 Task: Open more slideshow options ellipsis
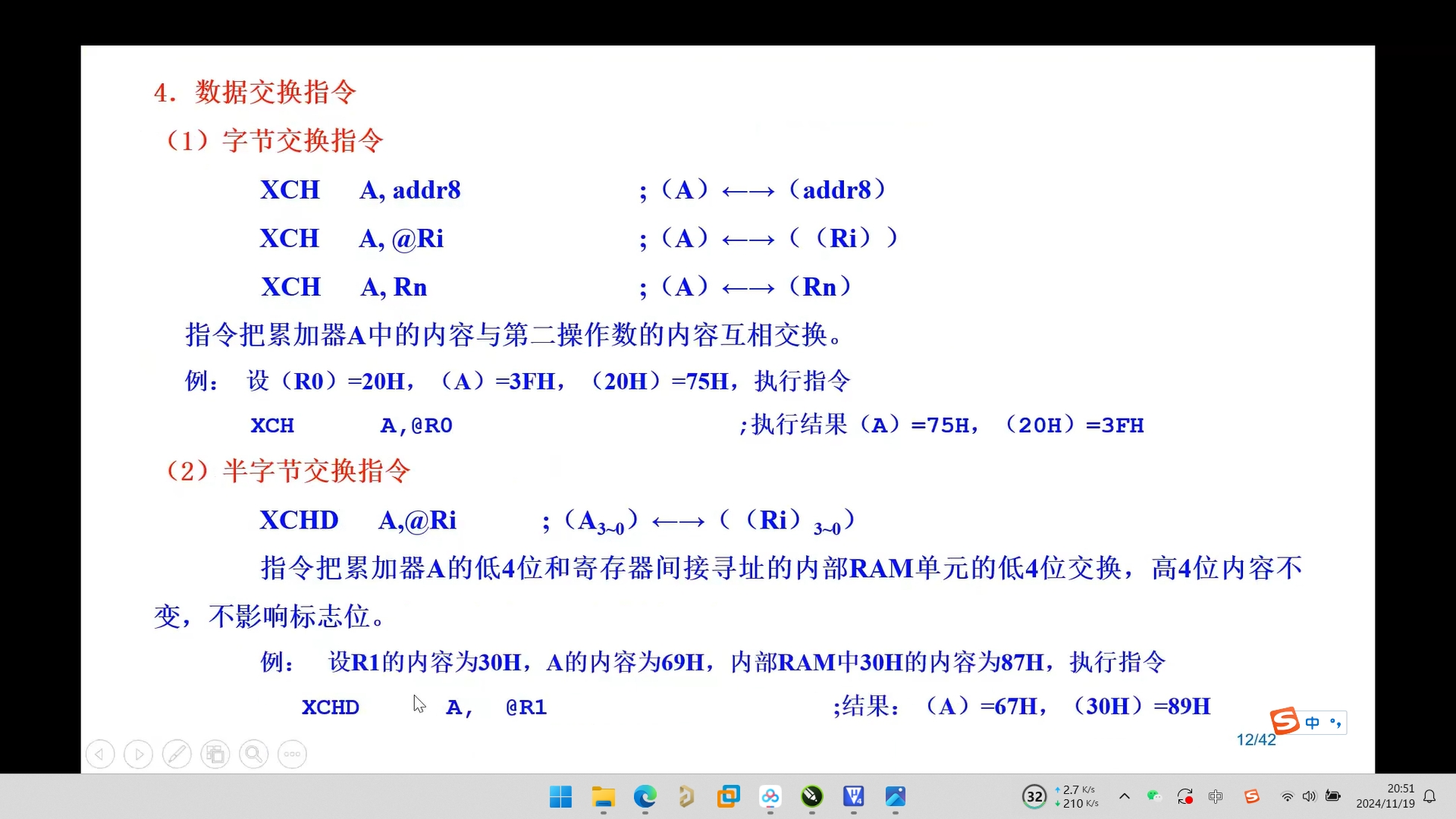[x=292, y=755]
